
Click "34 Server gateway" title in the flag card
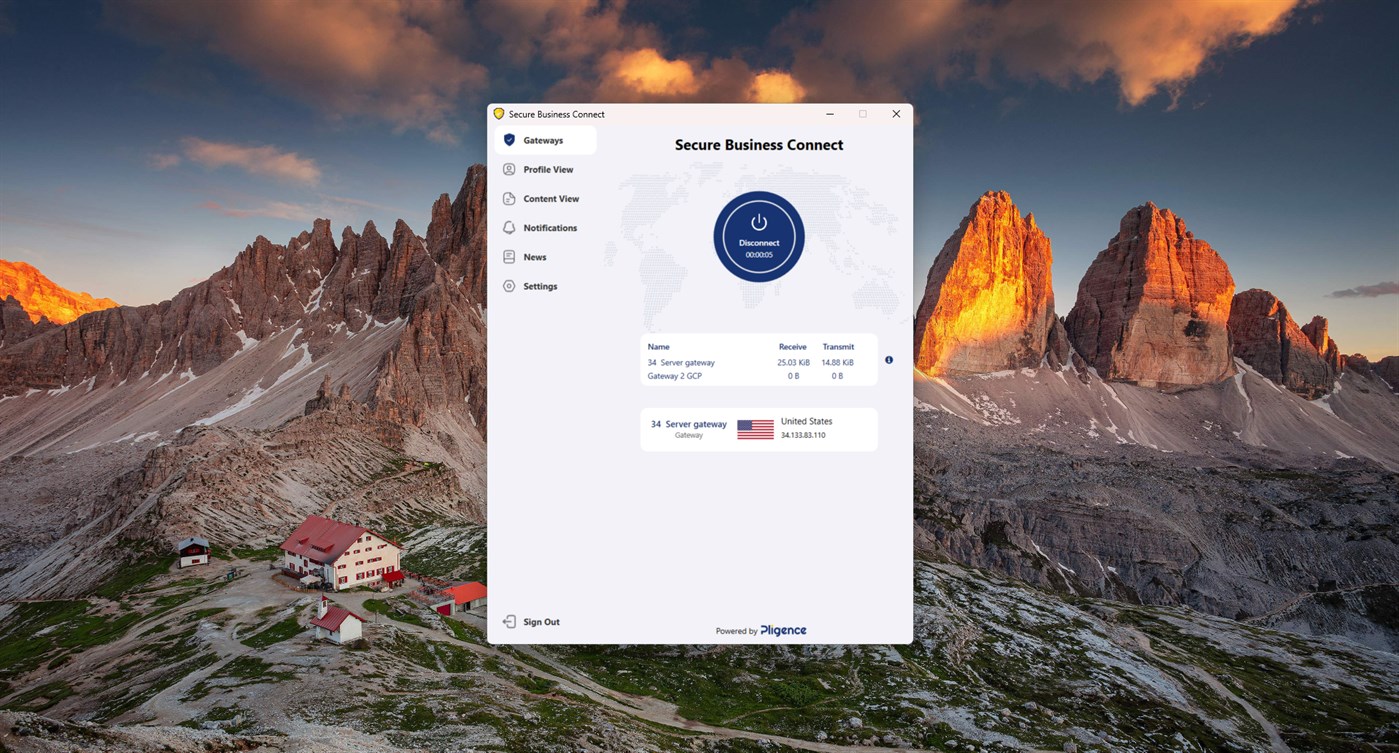[689, 424]
